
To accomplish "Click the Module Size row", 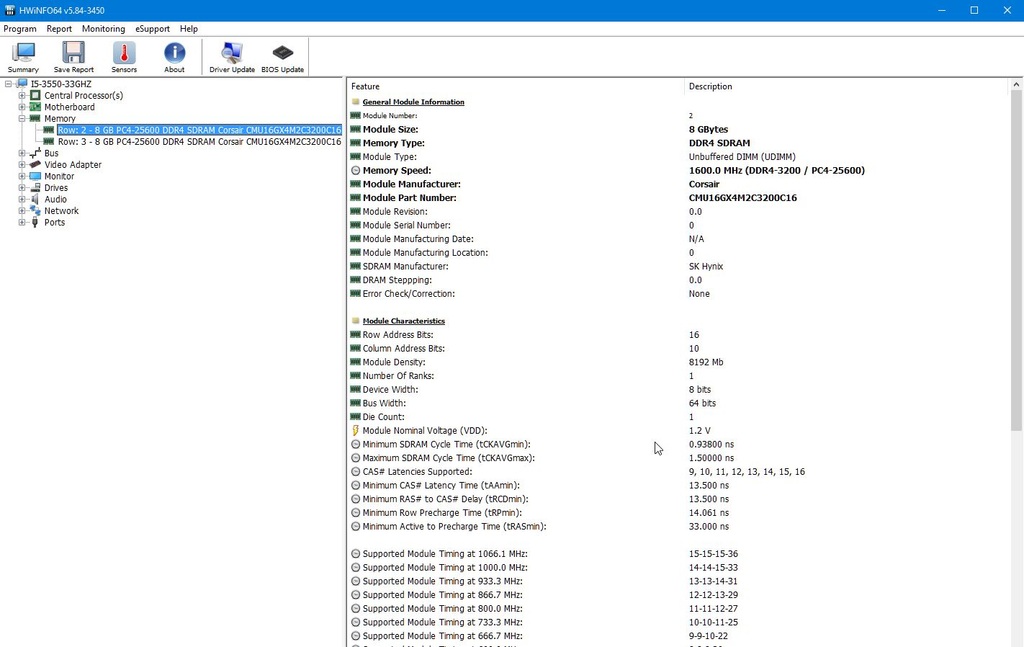I will tap(679, 129).
